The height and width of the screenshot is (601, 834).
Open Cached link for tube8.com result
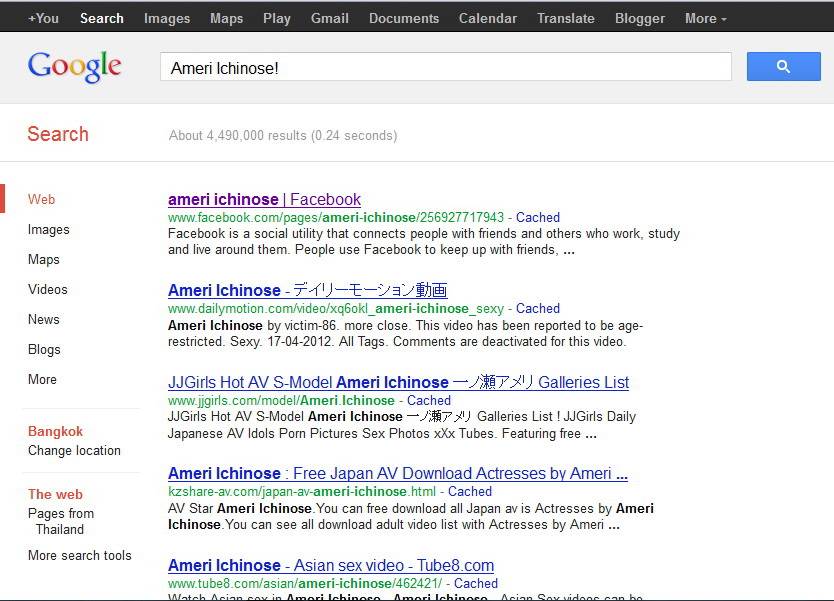(476, 583)
